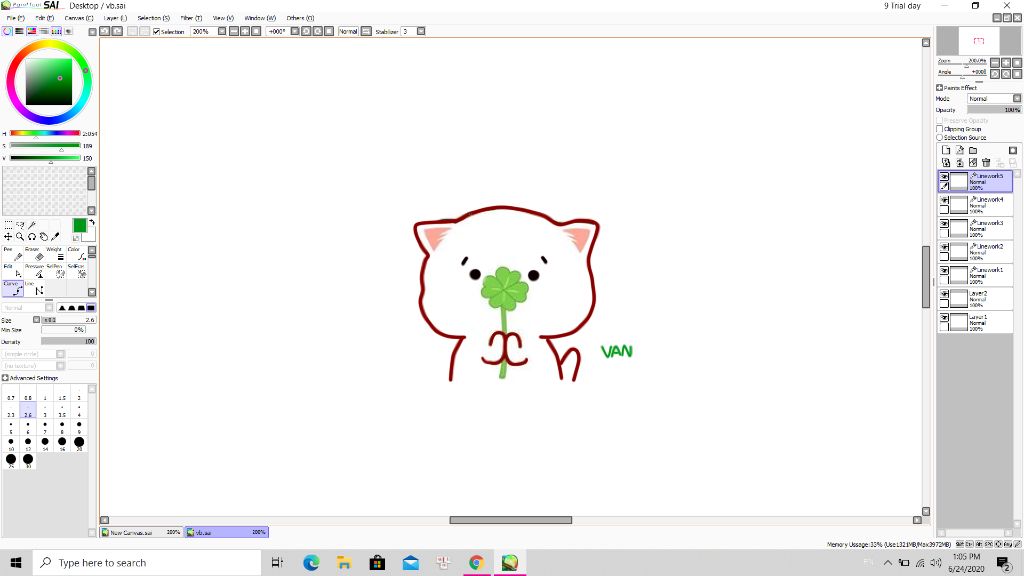Click the hue ring of color wheel
Screen dimensions: 1024x576
pyautogui.click(x=49, y=42)
